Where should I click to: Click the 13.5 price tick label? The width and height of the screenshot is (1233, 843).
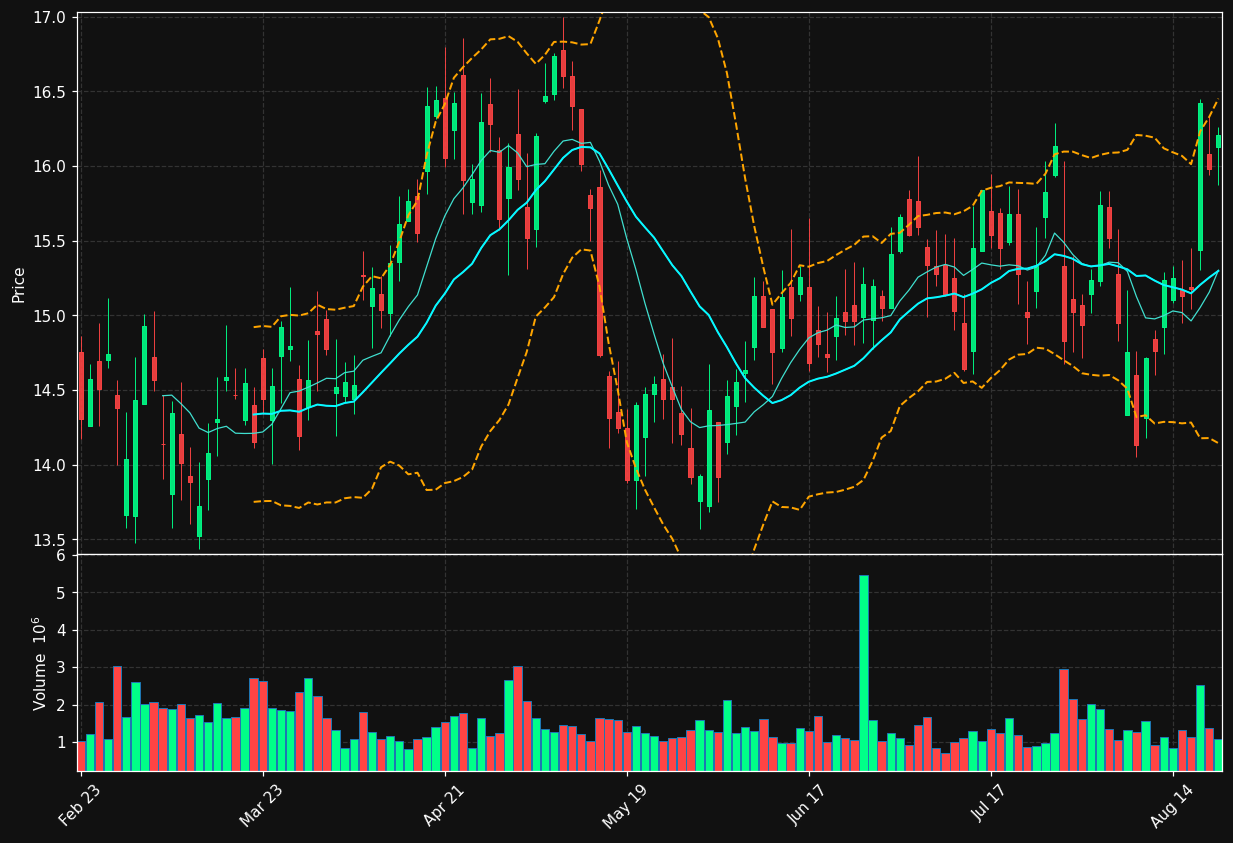pyautogui.click(x=51, y=541)
